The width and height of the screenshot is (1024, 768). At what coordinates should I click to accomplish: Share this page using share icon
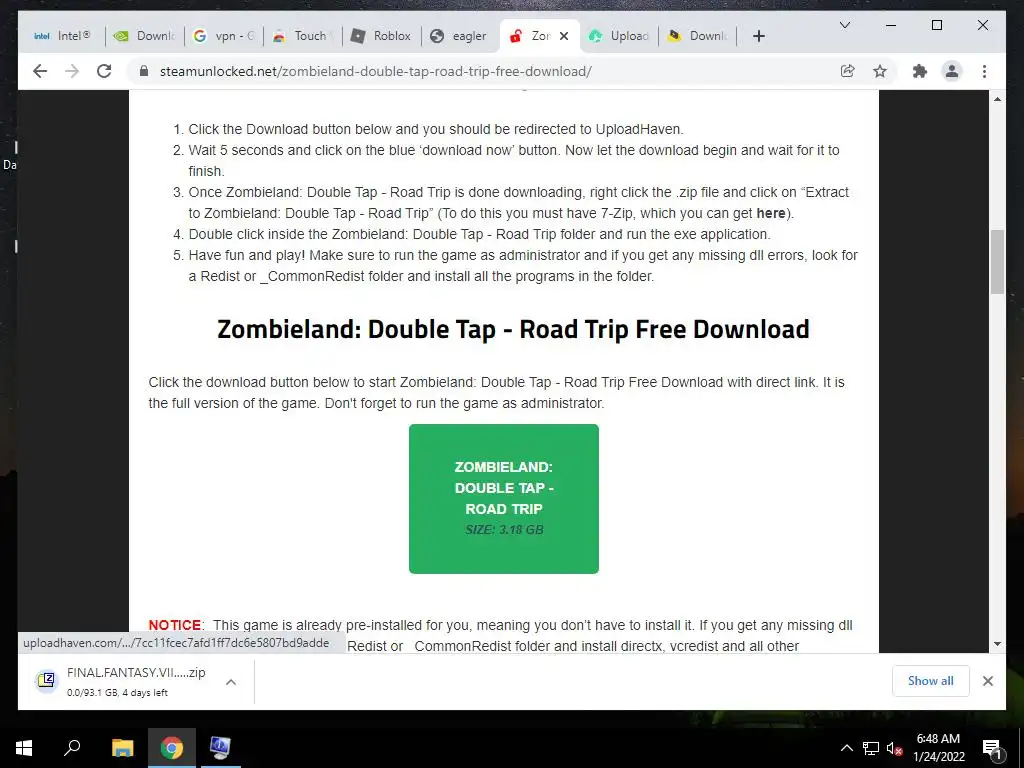[x=848, y=71]
